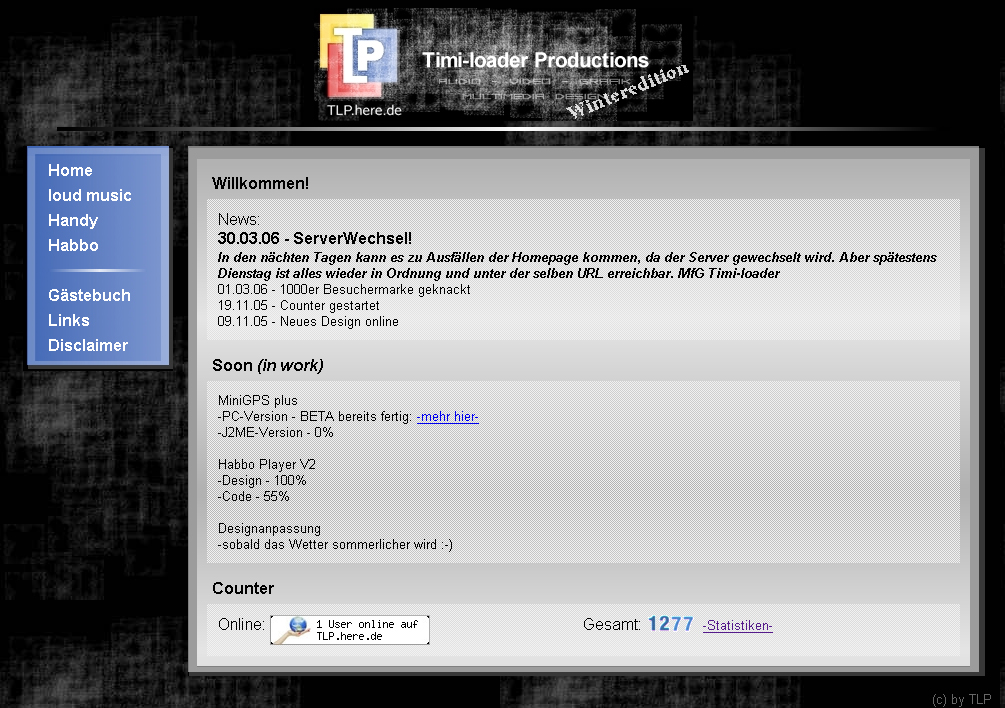Click '-J2ME-Version - 0%' line
The width and height of the screenshot is (1005, 708).
pyautogui.click(x=276, y=432)
